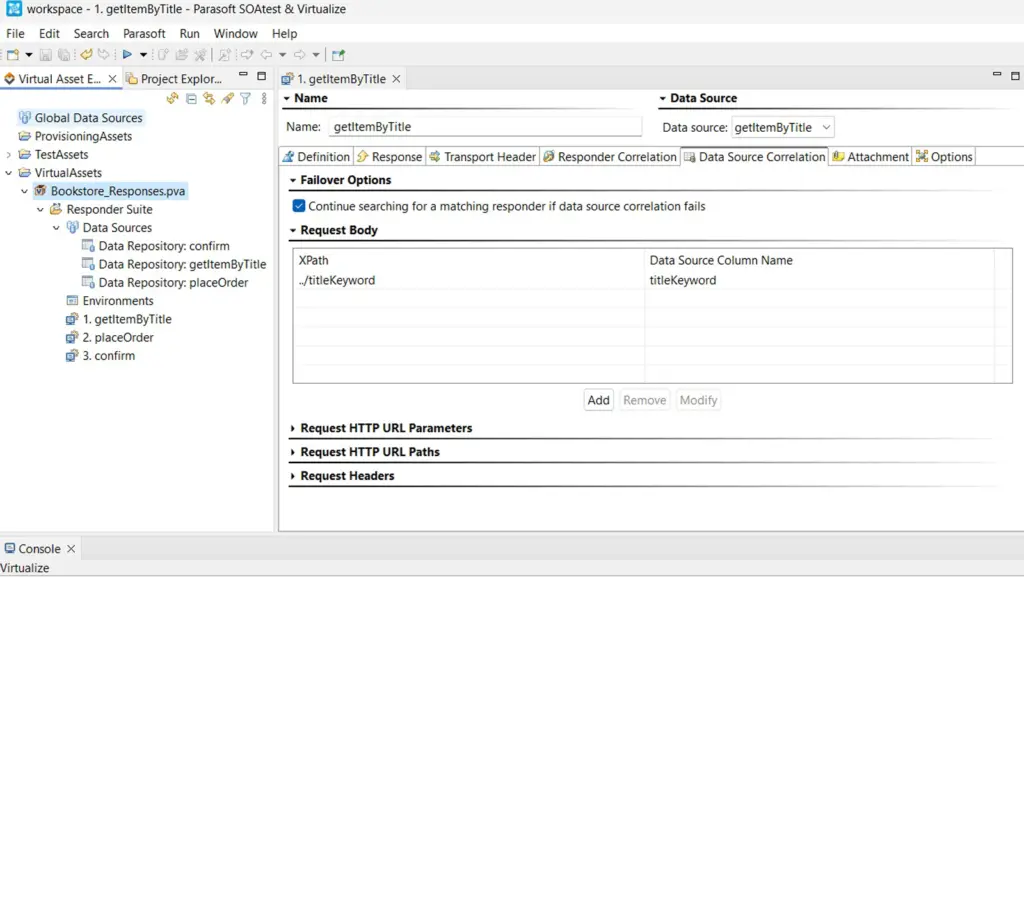This screenshot has height=916, width=1024.
Task: Select the ../titleKeyword XPath cell
Action: tap(468, 280)
